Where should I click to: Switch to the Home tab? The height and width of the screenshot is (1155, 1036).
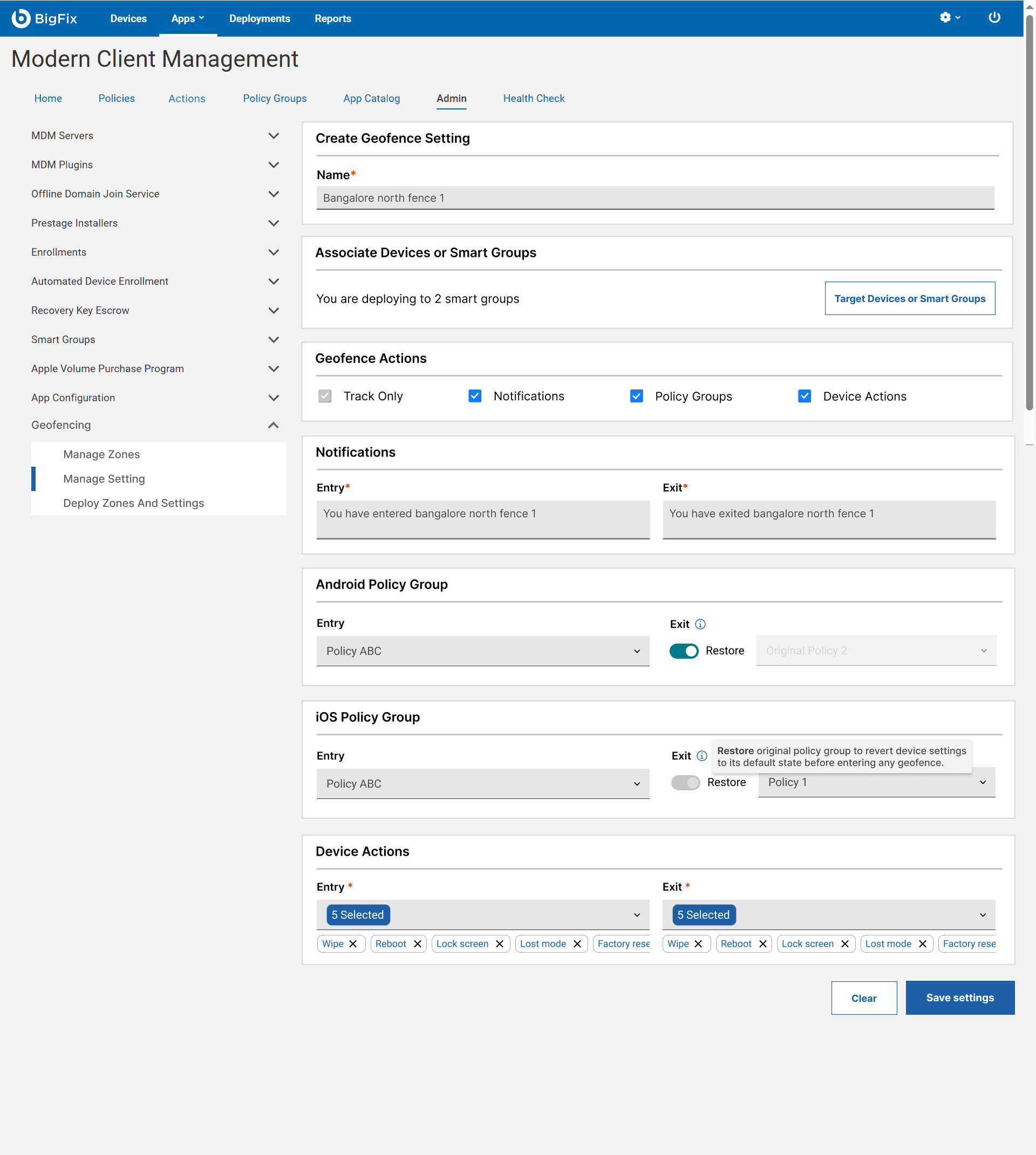[x=48, y=98]
